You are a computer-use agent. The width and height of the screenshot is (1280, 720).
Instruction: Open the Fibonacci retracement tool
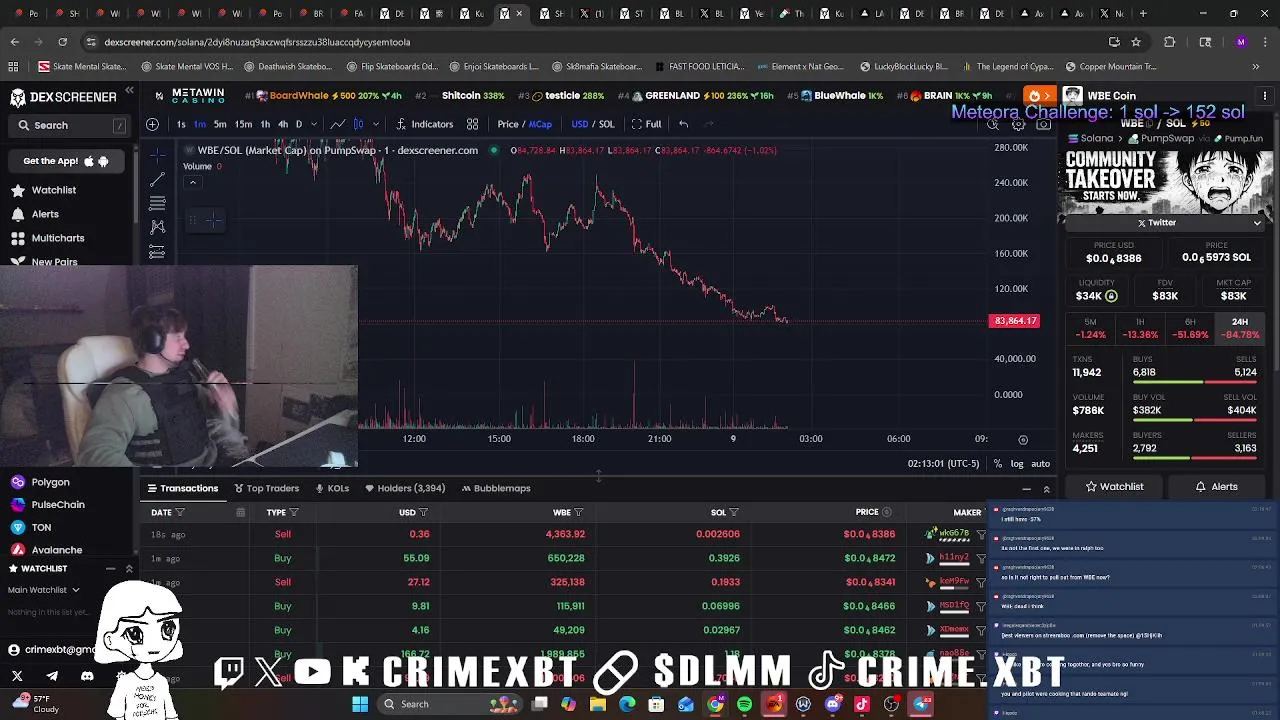pos(157,204)
